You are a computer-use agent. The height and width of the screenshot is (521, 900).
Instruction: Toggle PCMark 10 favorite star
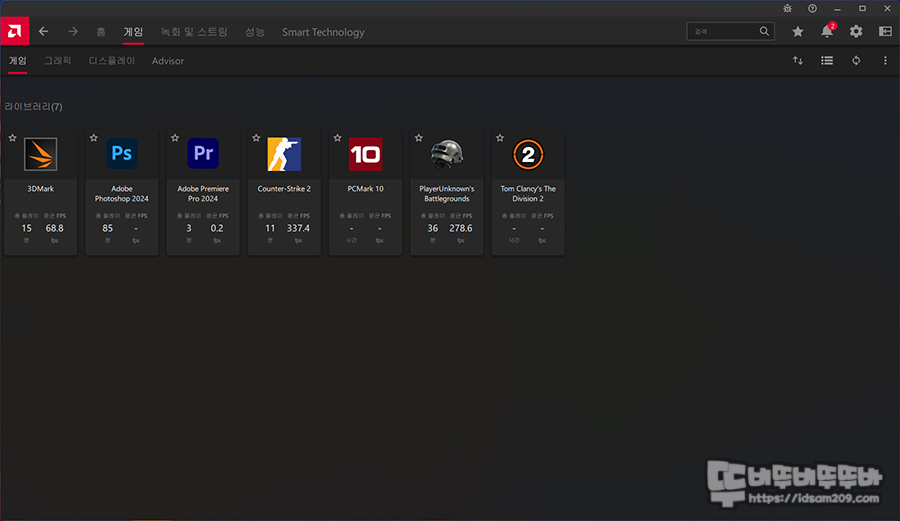click(338, 138)
